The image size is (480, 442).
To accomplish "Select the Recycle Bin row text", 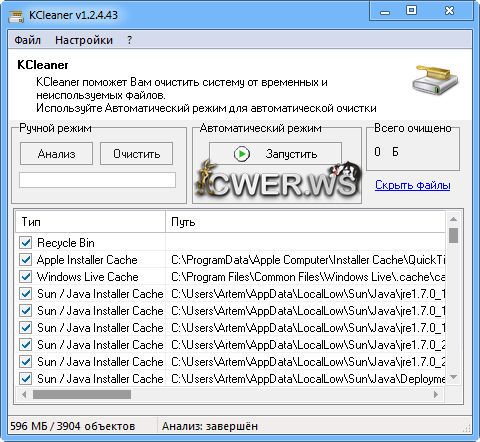I will tap(66, 243).
